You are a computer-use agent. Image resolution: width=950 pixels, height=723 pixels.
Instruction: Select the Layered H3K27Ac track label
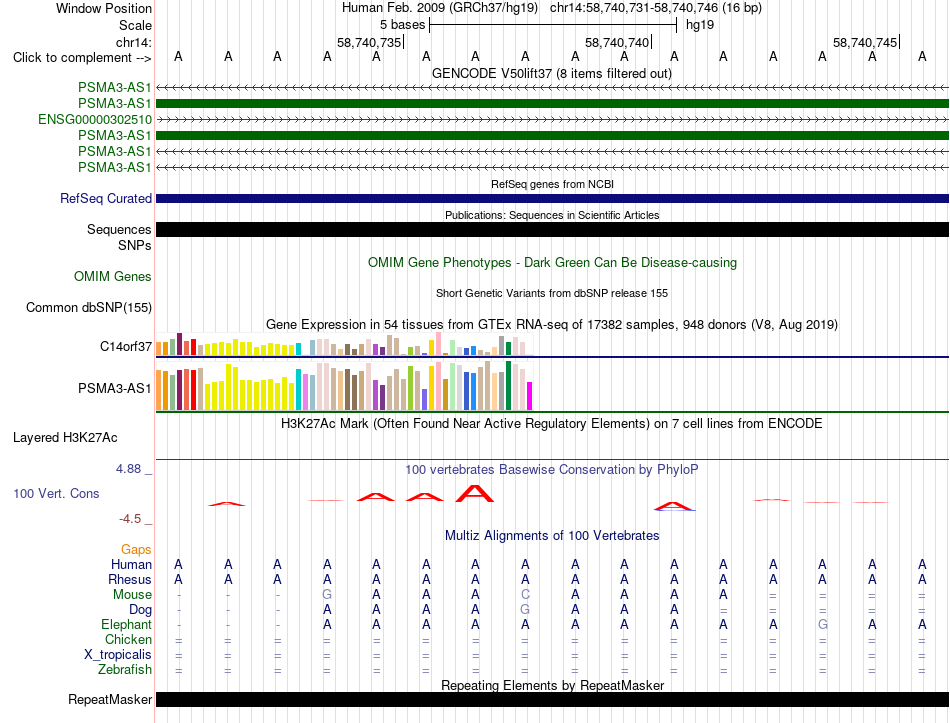pyautogui.click(x=65, y=438)
